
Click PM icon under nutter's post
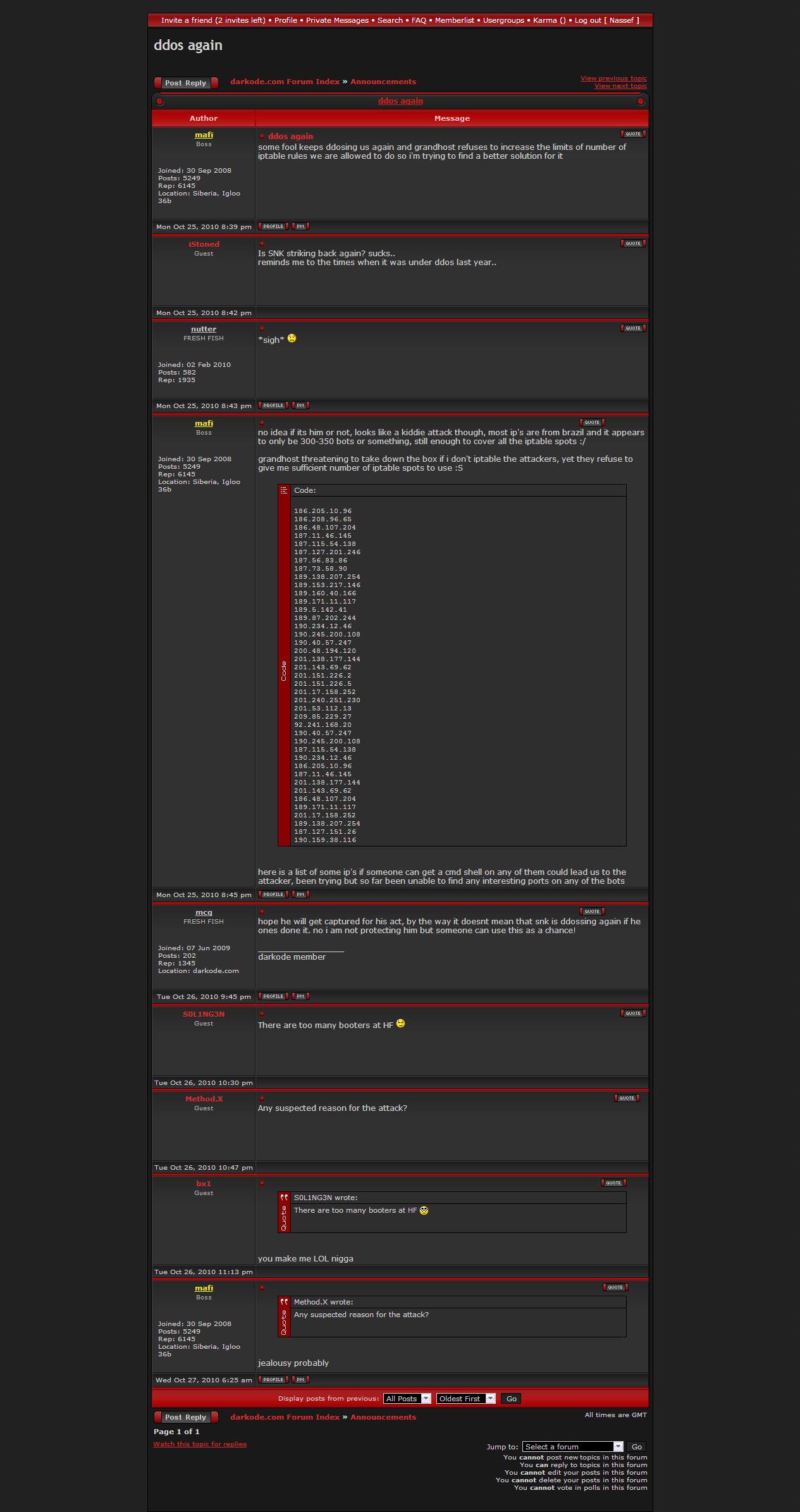coord(300,406)
